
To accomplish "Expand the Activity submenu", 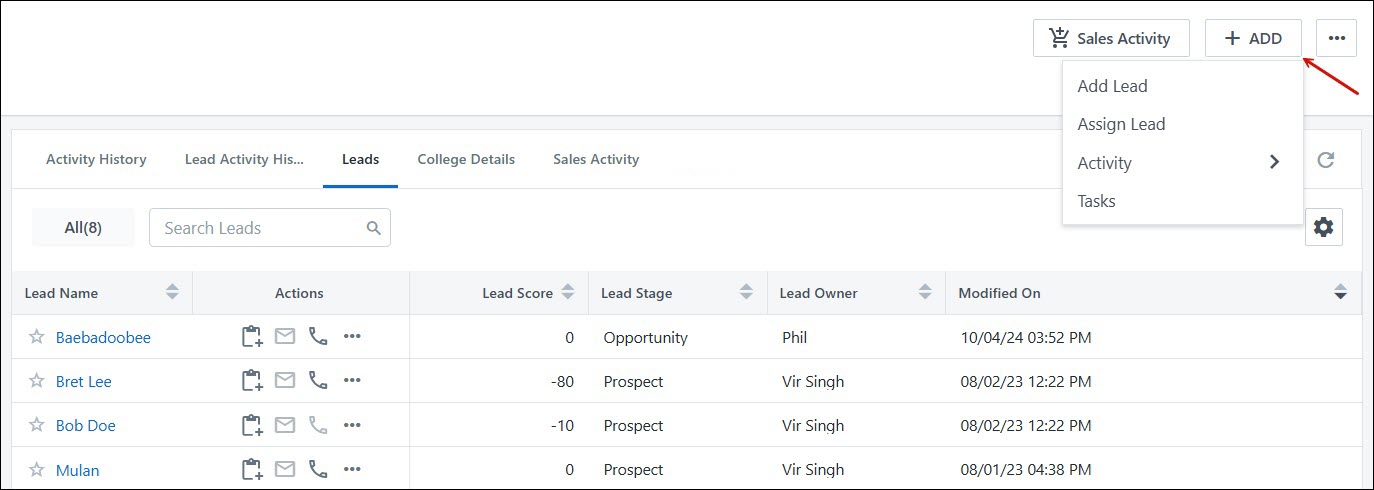I will [1180, 163].
